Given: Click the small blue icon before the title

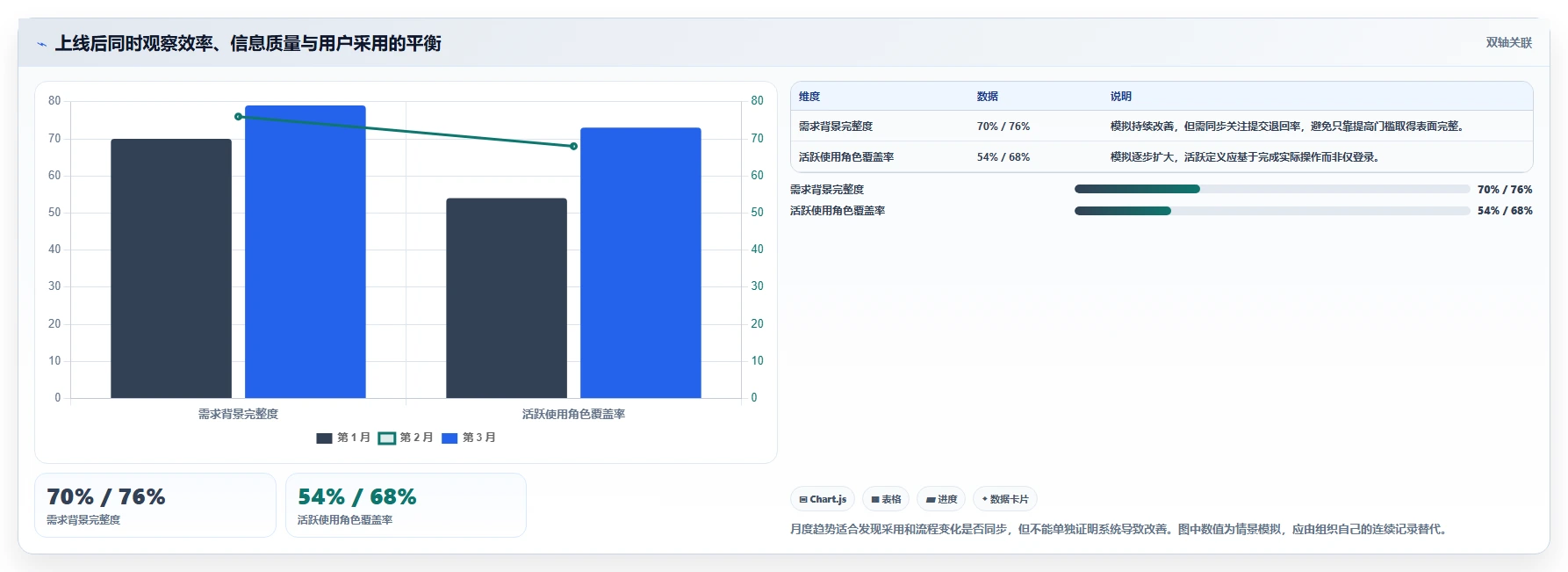Looking at the screenshot, I should pos(41,44).
